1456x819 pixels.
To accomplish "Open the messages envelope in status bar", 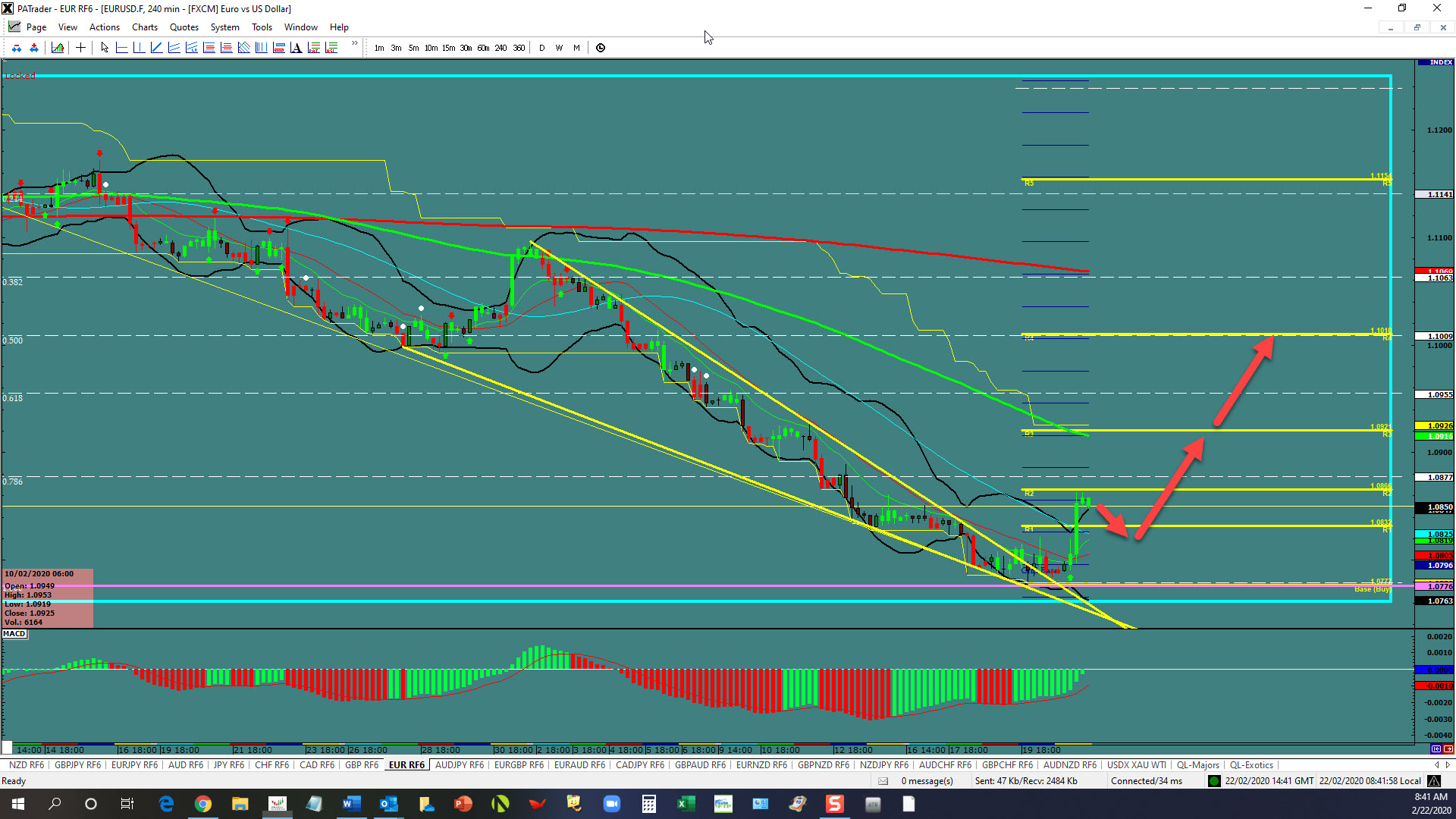I will click(x=883, y=781).
